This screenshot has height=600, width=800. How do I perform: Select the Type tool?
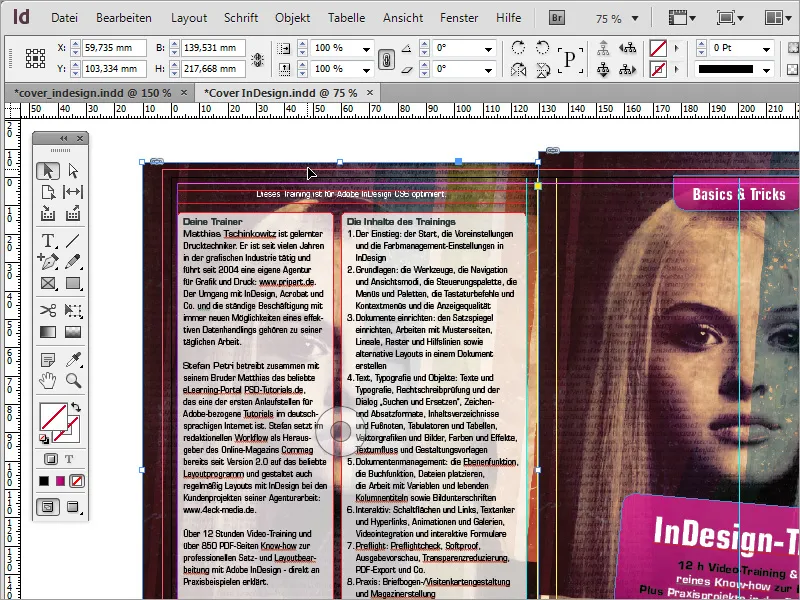coord(48,240)
